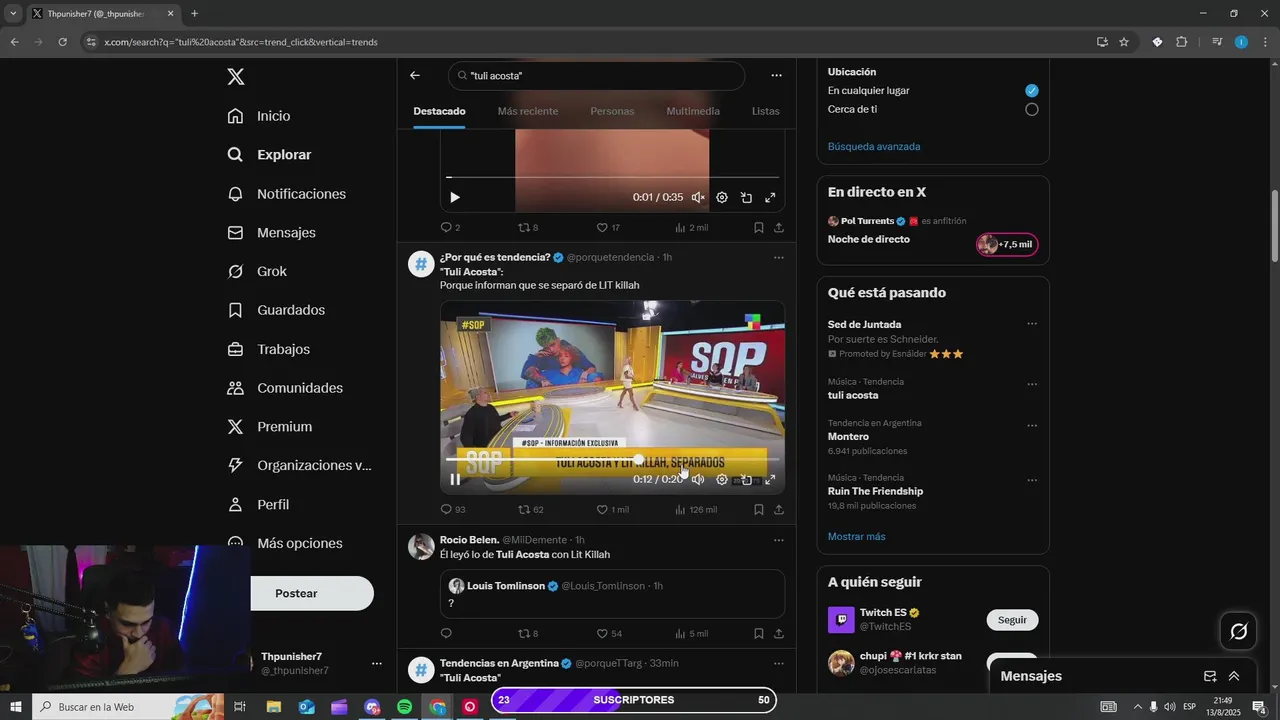Go back with the search page arrow
Image resolution: width=1280 pixels, height=720 pixels.
point(415,75)
